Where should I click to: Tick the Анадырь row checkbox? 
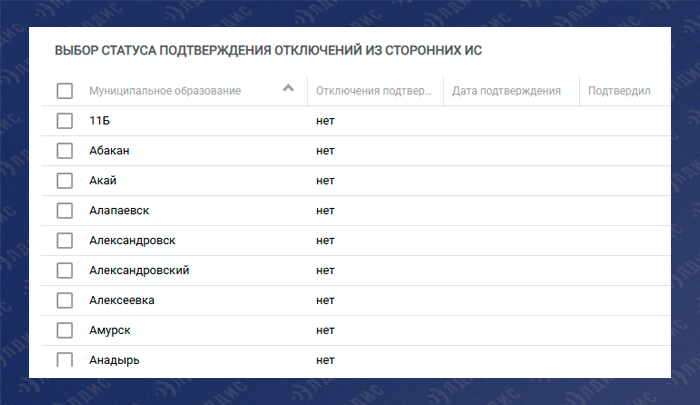point(65,359)
